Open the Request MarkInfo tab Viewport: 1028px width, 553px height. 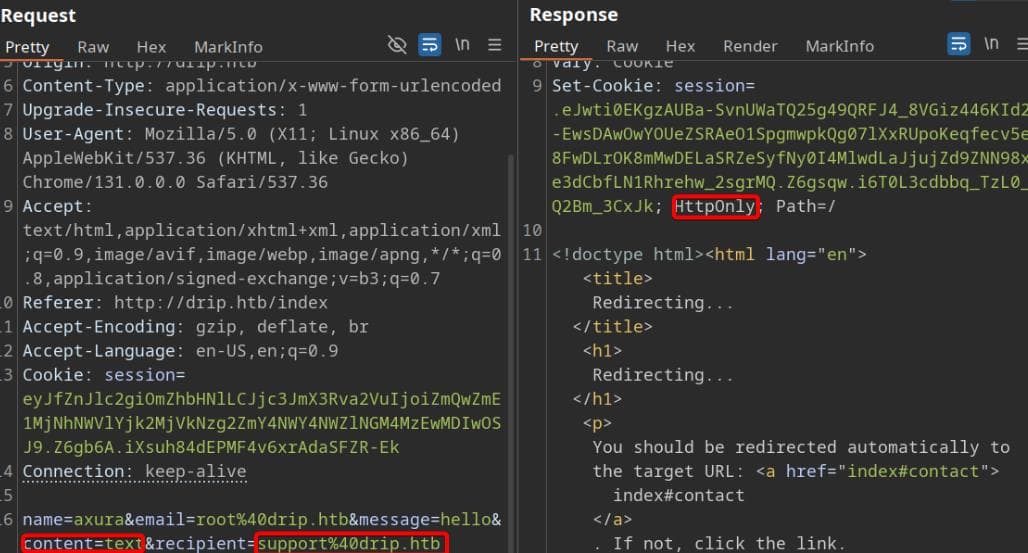point(228,47)
